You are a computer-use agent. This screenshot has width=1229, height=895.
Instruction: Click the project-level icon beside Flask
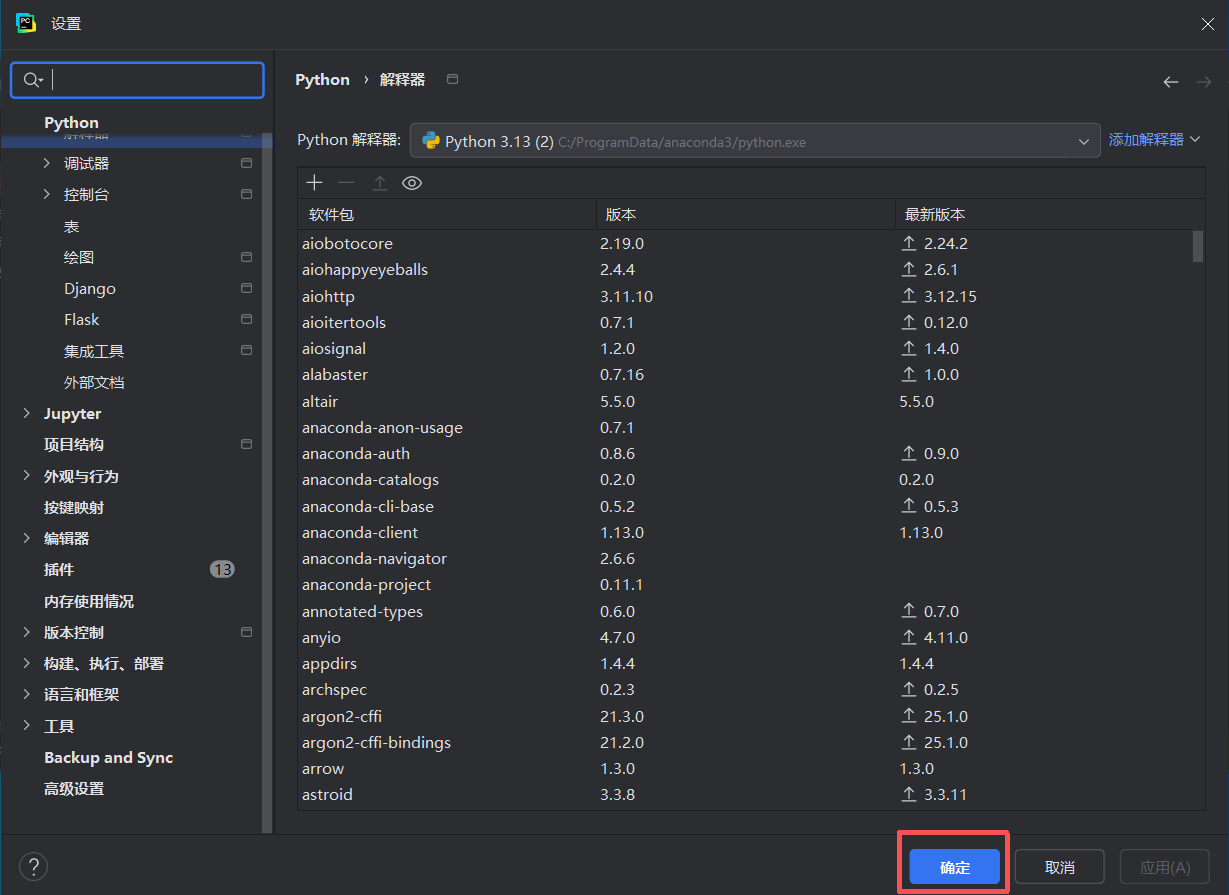pyautogui.click(x=246, y=319)
